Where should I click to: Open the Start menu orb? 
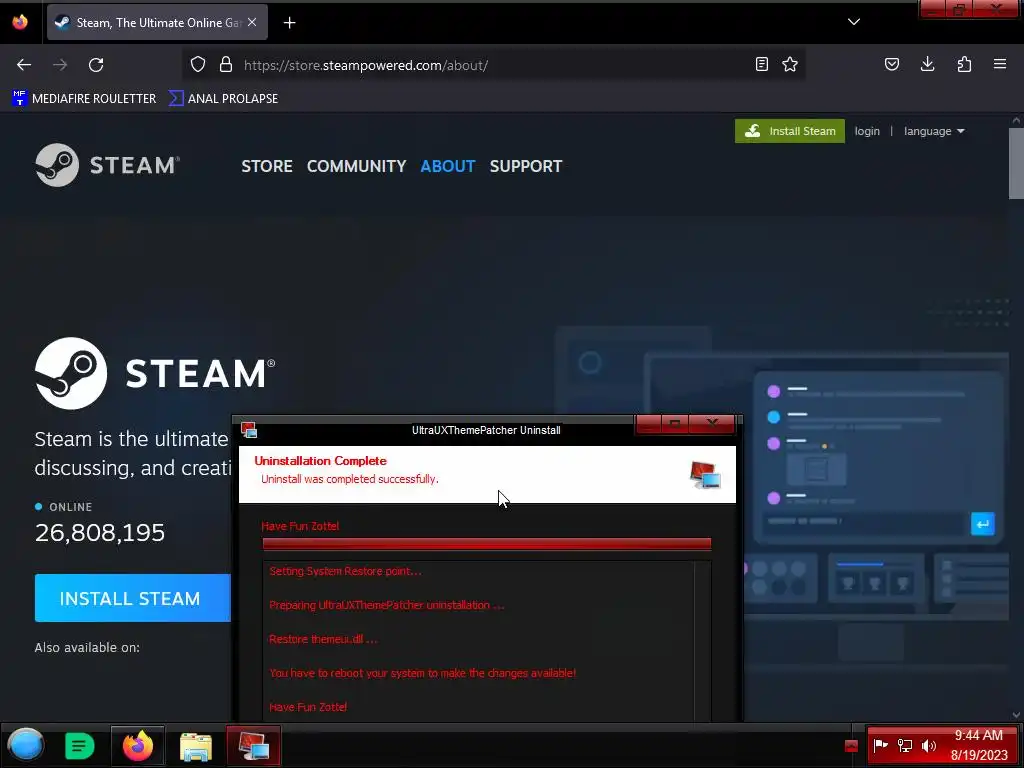(25, 746)
